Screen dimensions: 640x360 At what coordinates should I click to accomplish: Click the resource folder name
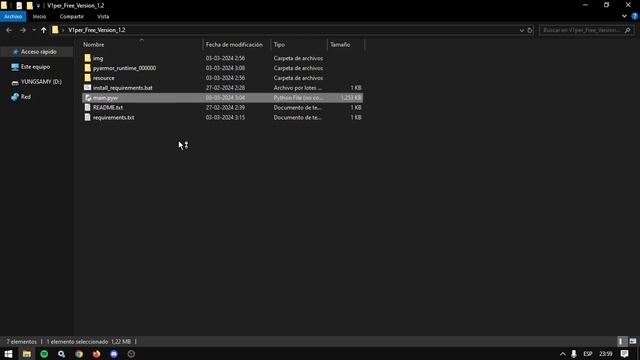pyautogui.click(x=104, y=78)
